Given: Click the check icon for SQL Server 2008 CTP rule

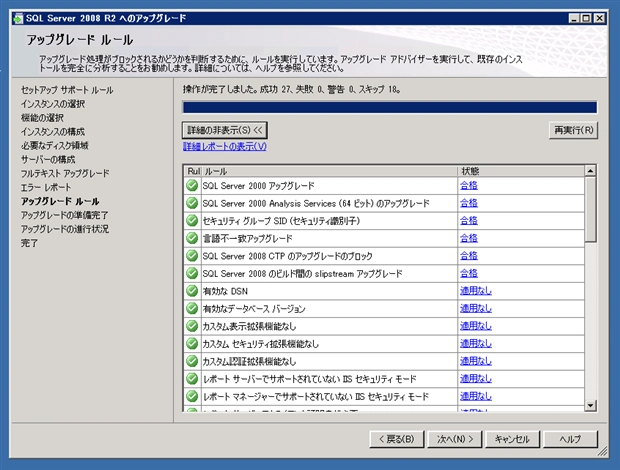Looking at the screenshot, I should pyautogui.click(x=192, y=256).
